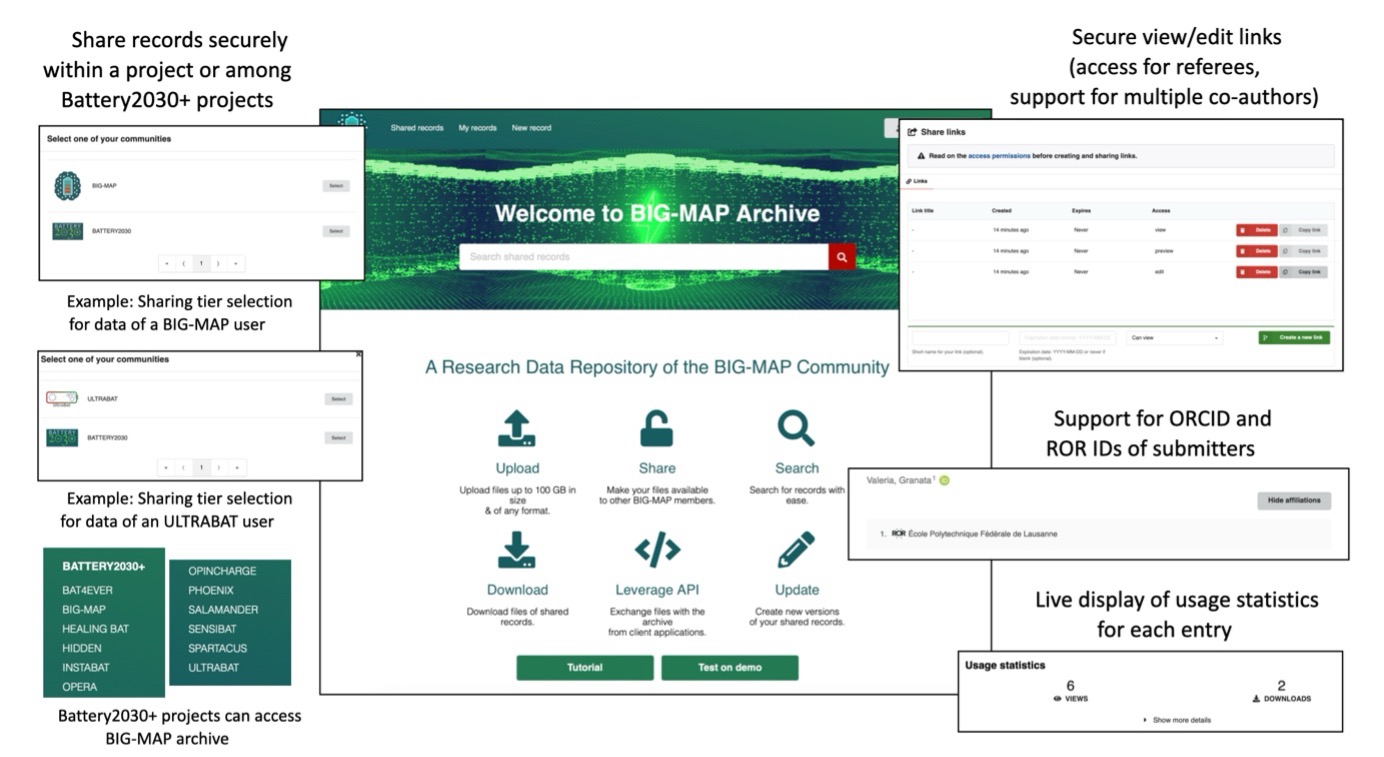Switch to the Links tab
1384x757 pixels.
tap(917, 181)
